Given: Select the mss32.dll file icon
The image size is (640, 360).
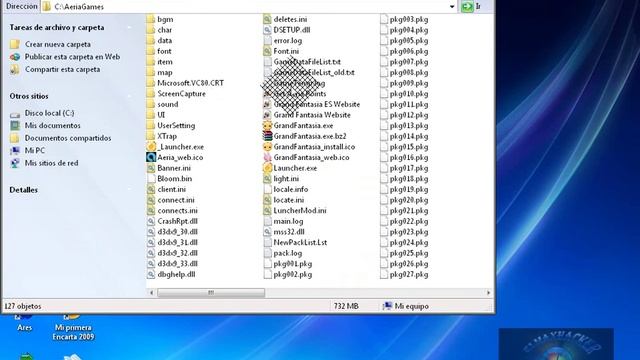Looking at the screenshot, I should click(267, 231).
